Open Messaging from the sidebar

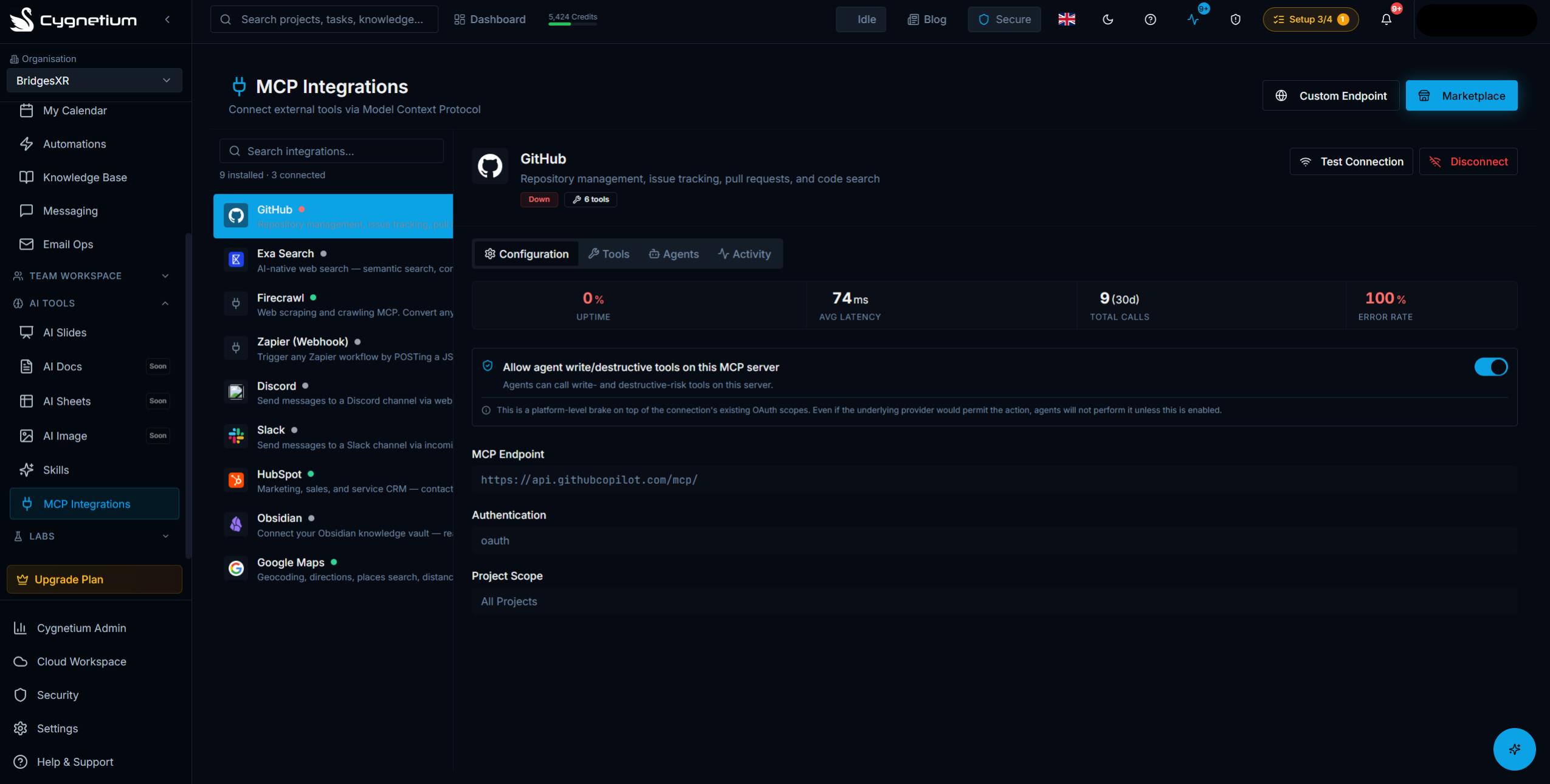[94, 211]
